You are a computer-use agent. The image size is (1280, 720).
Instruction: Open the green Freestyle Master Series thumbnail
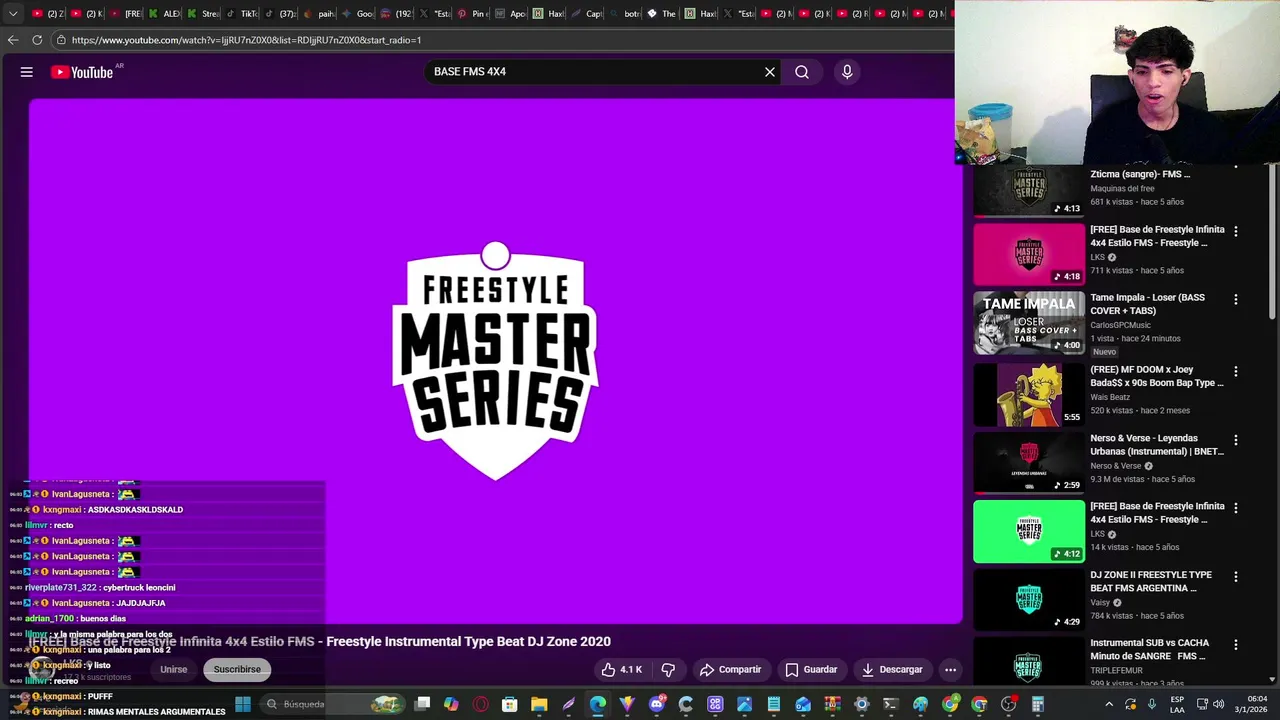point(1029,531)
